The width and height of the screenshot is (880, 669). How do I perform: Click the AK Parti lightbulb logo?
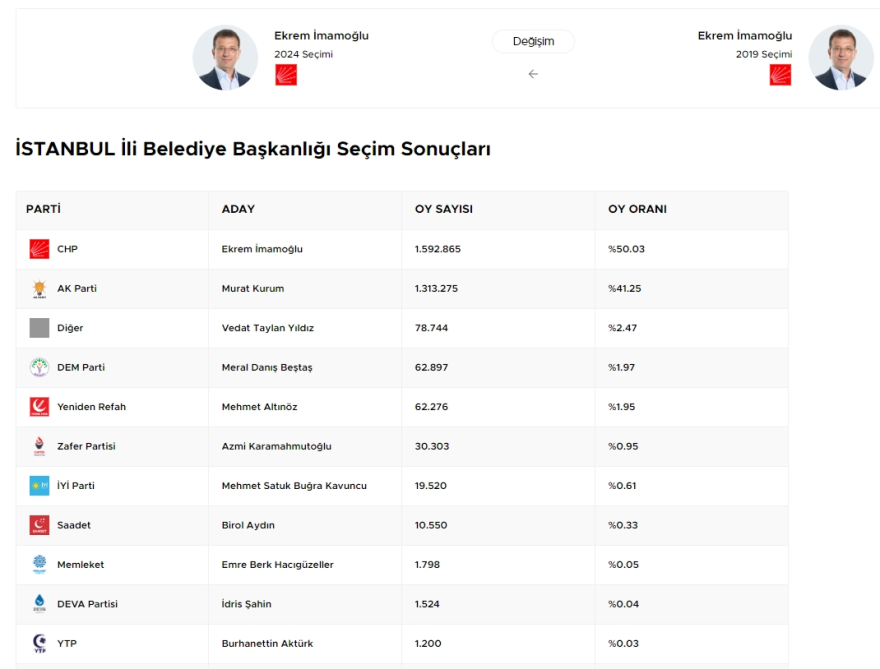click(x=39, y=288)
